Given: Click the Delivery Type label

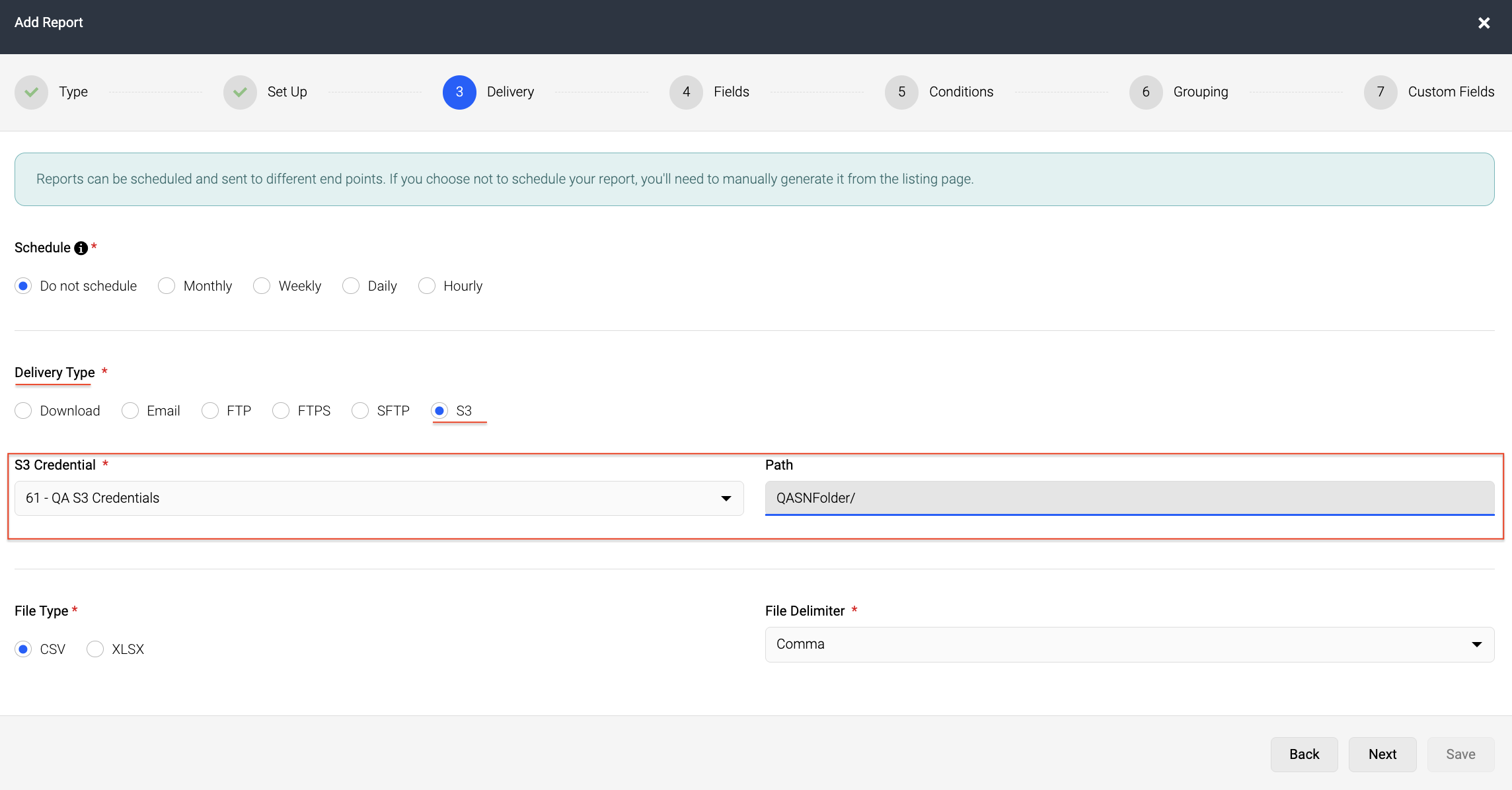Looking at the screenshot, I should pyautogui.click(x=55, y=373).
